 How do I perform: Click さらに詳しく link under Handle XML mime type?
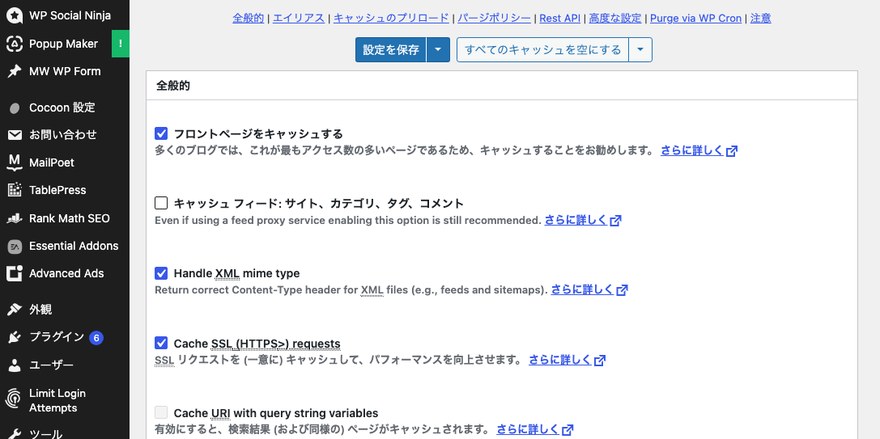(583, 290)
